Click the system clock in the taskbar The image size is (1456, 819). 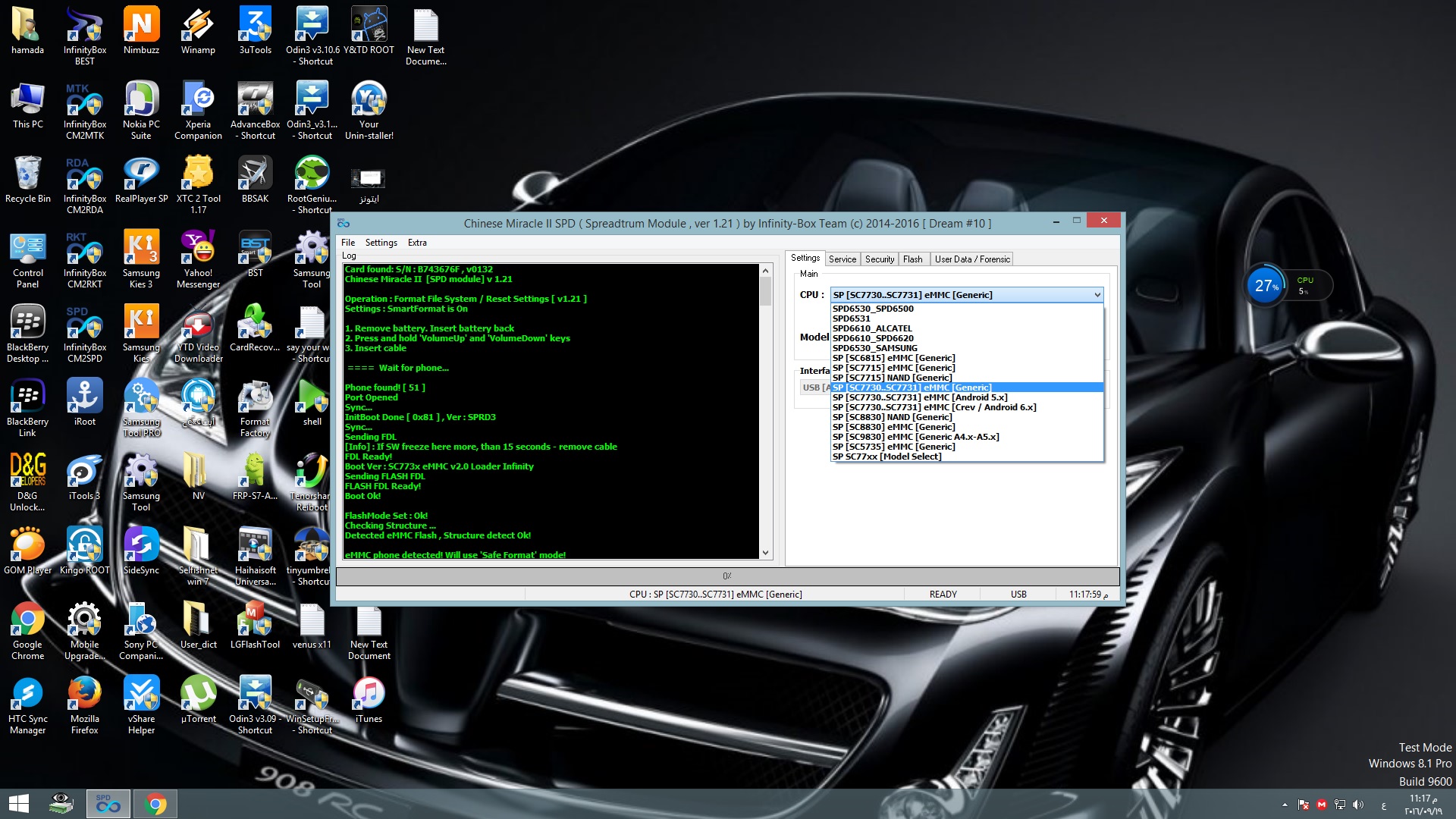[x=1423, y=805]
